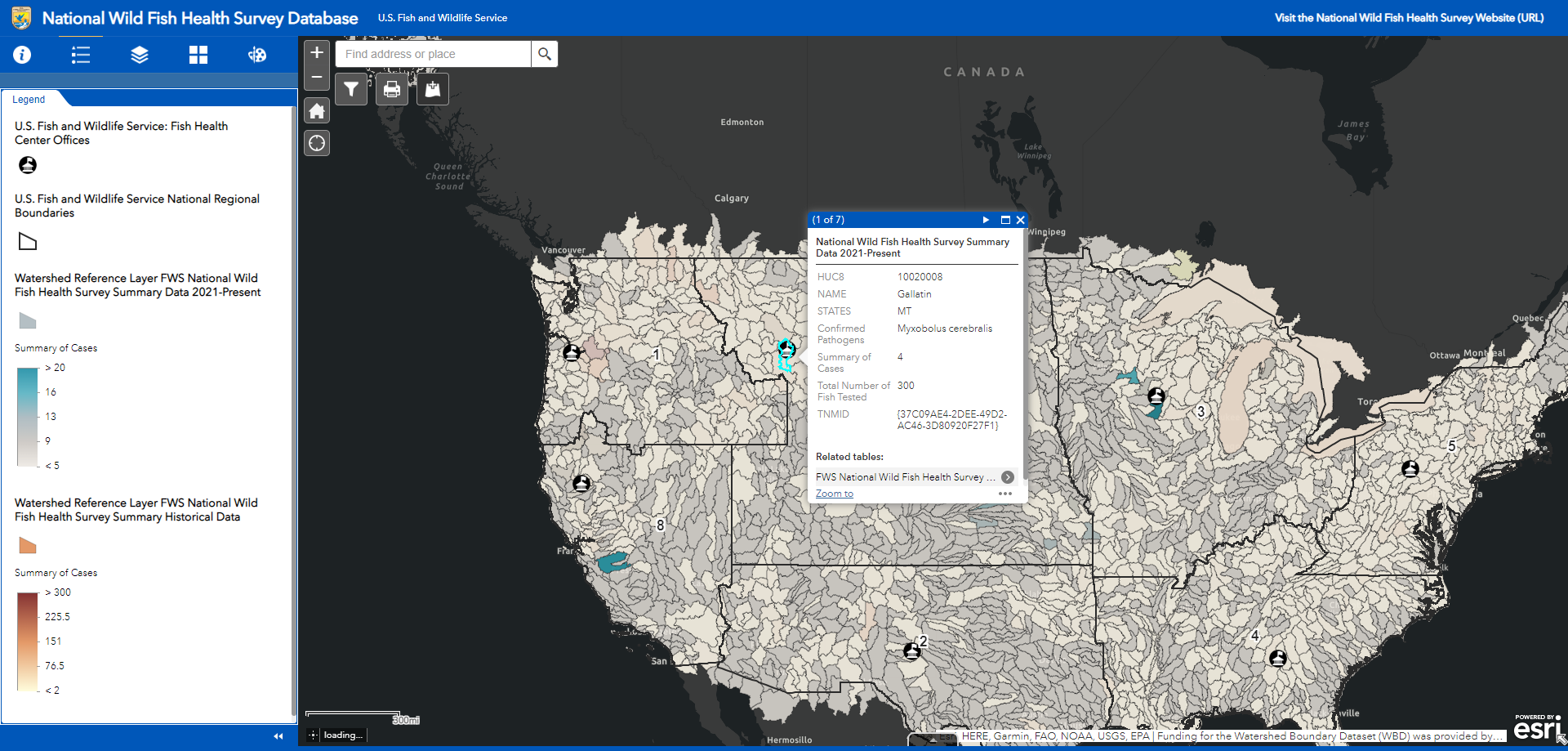Screen dimensions: 1568x751
Task: Return map to default home extent
Action: [317, 110]
